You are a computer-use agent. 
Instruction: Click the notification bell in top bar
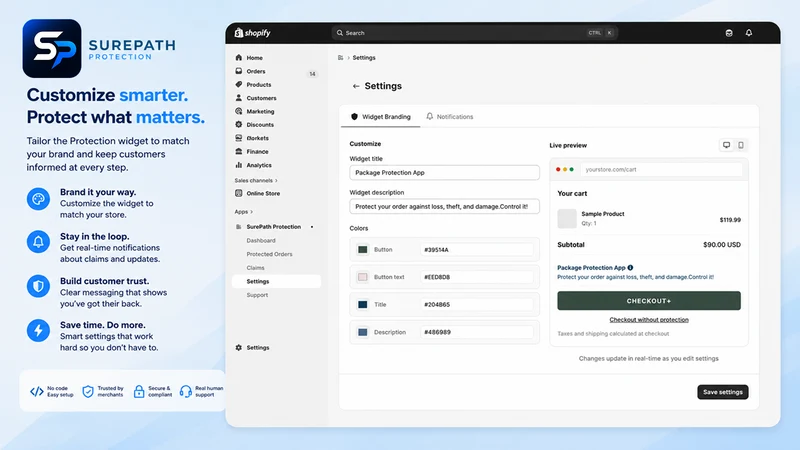(748, 33)
